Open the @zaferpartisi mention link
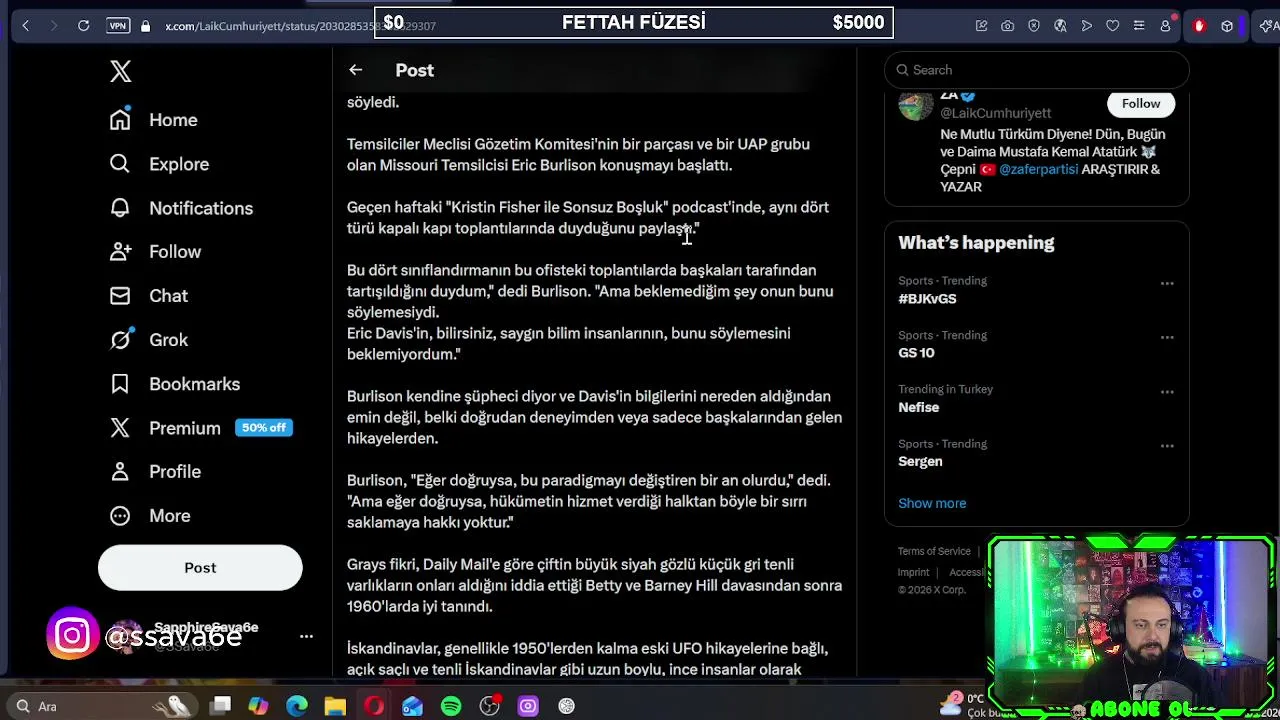The height and width of the screenshot is (720, 1280). pos(1039,169)
